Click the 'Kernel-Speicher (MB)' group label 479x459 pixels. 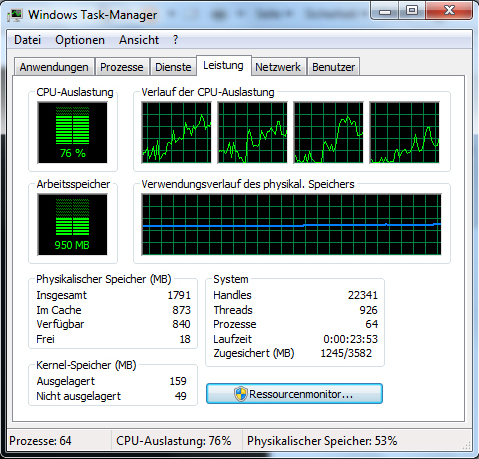tap(86, 365)
